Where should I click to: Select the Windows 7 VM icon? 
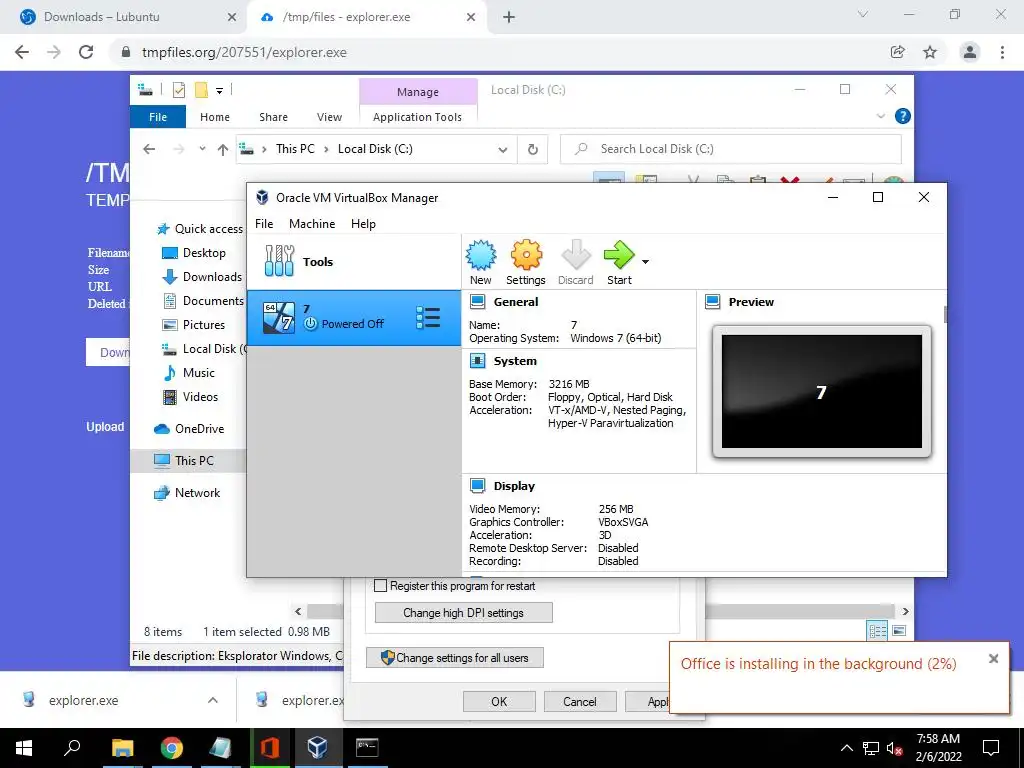279,318
